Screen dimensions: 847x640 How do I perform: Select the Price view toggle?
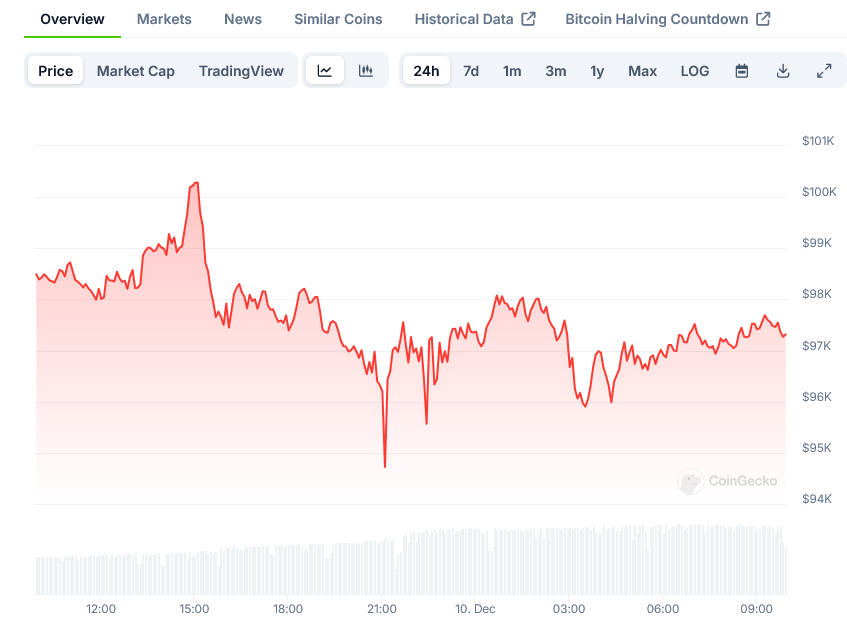pyautogui.click(x=56, y=71)
